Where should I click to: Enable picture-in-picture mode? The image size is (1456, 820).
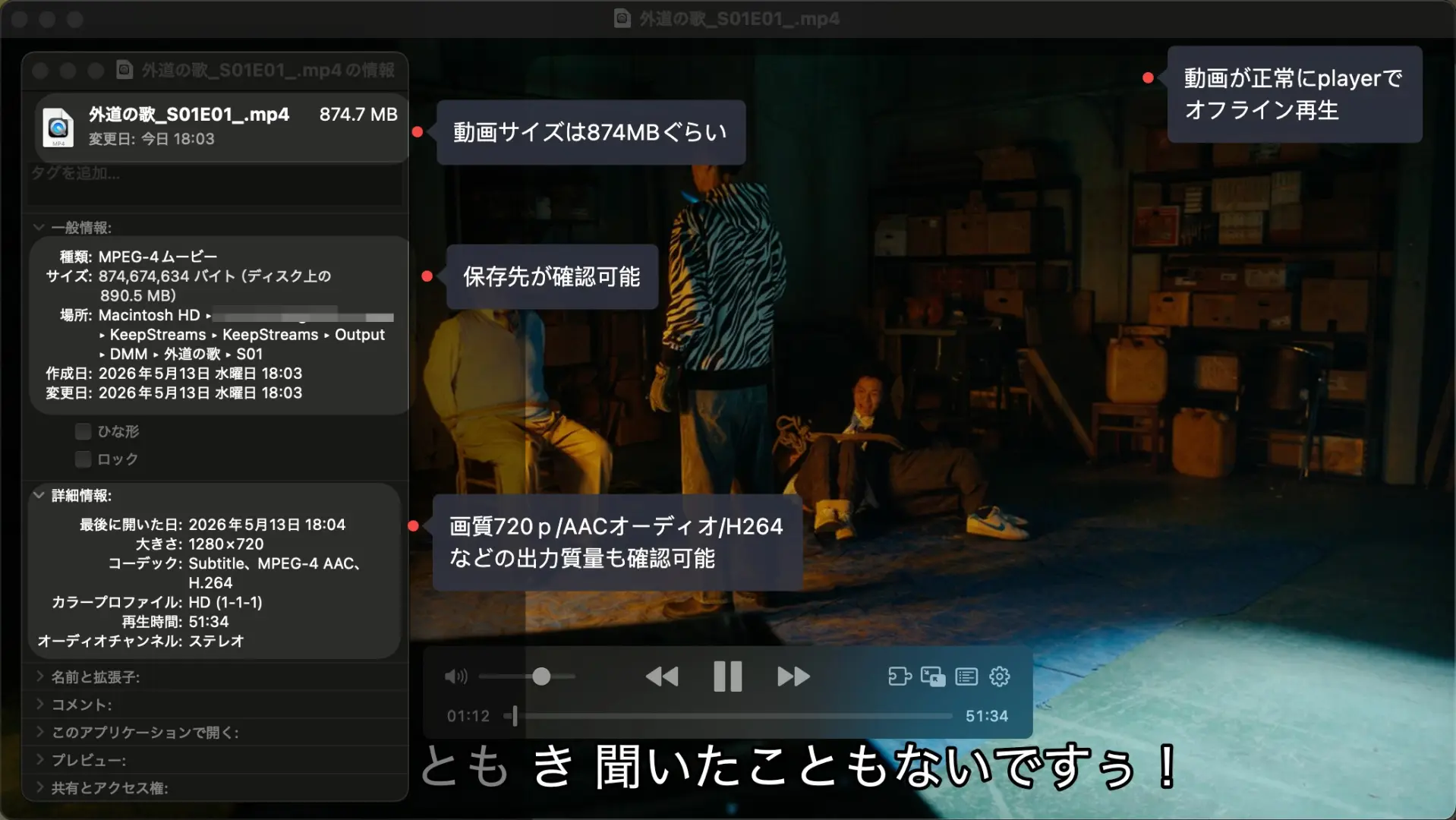pos(933,676)
